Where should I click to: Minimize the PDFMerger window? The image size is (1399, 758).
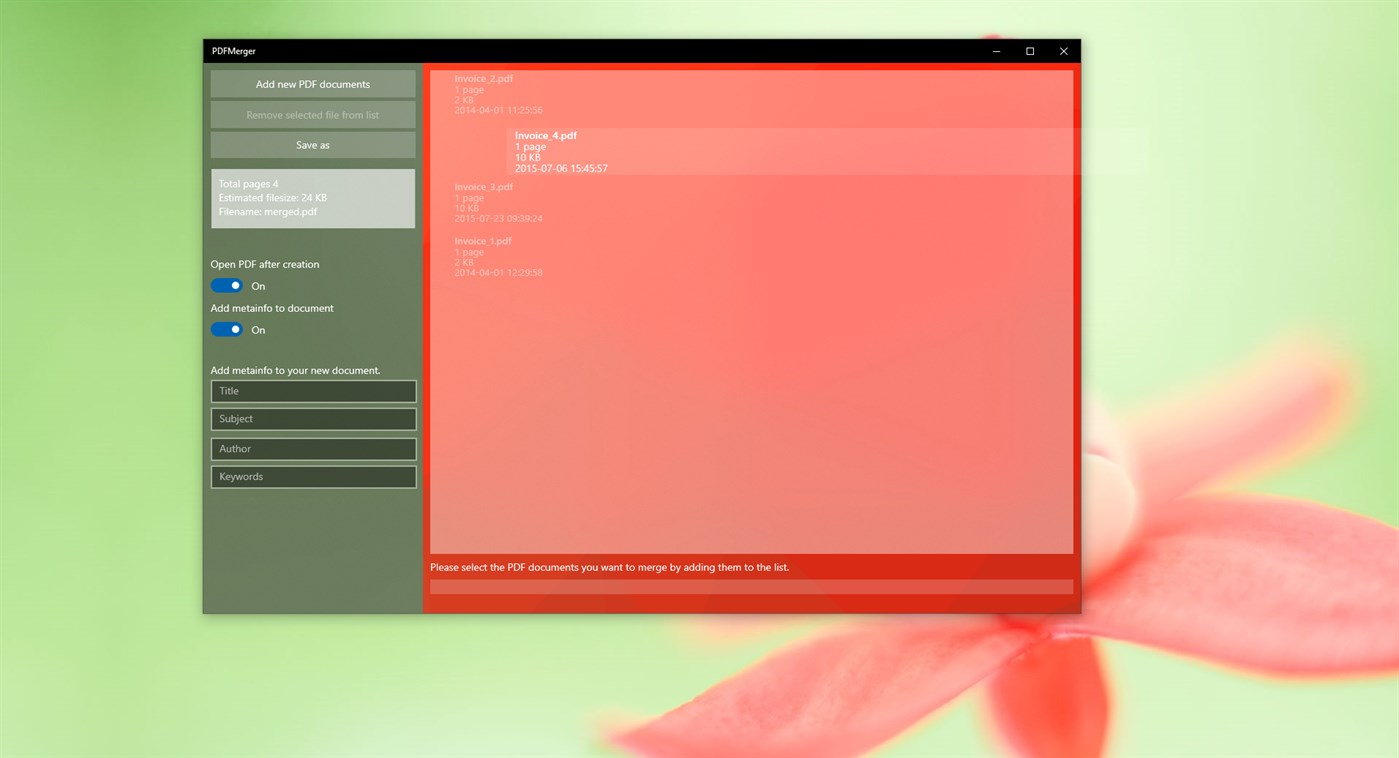997,51
